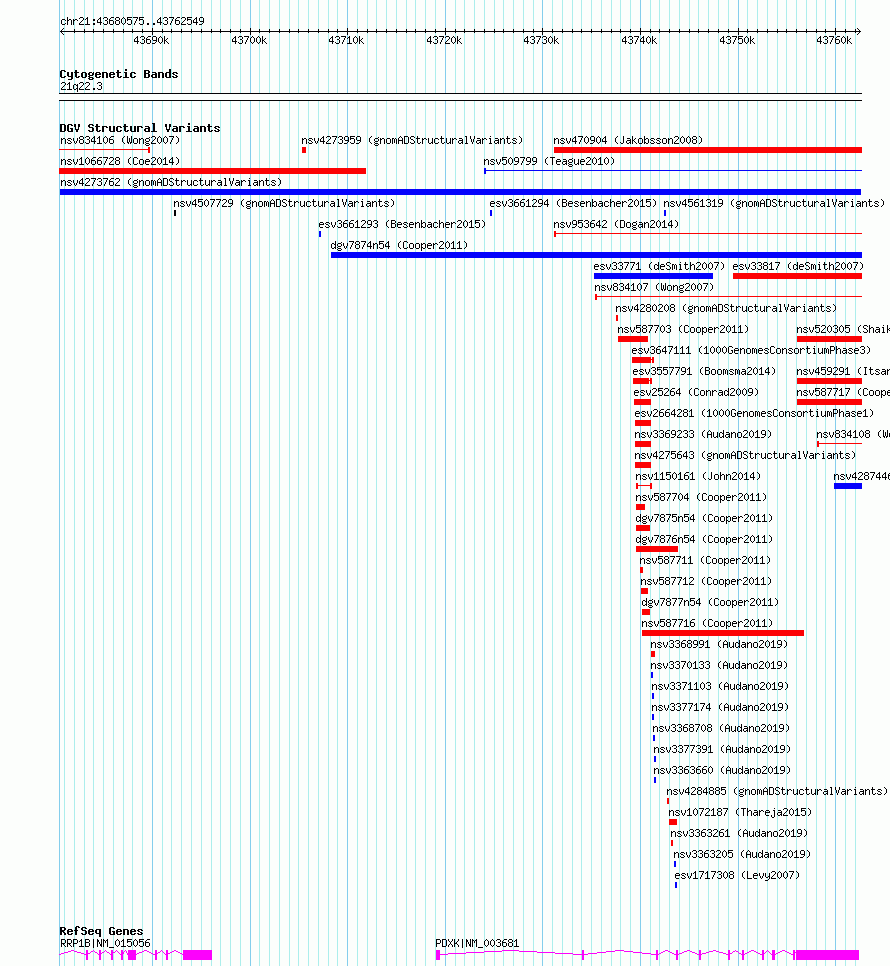890x966 pixels.
Task: Click the PDXK|NM_003681 gene label
Action: pyautogui.click(x=477, y=943)
